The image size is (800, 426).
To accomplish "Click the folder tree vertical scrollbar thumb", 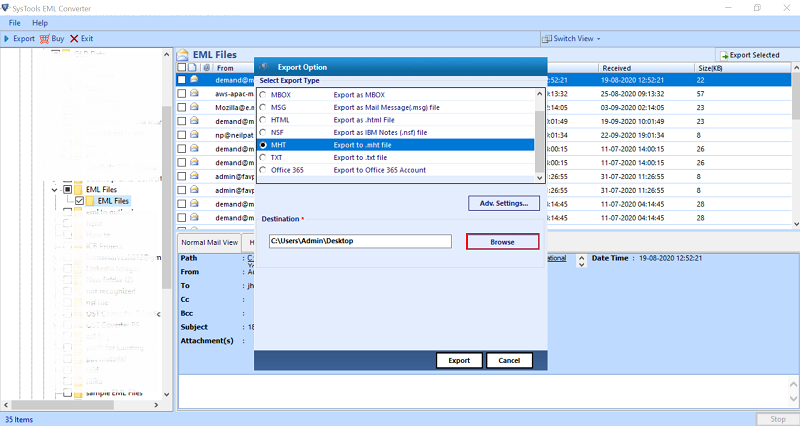I will (x=167, y=197).
